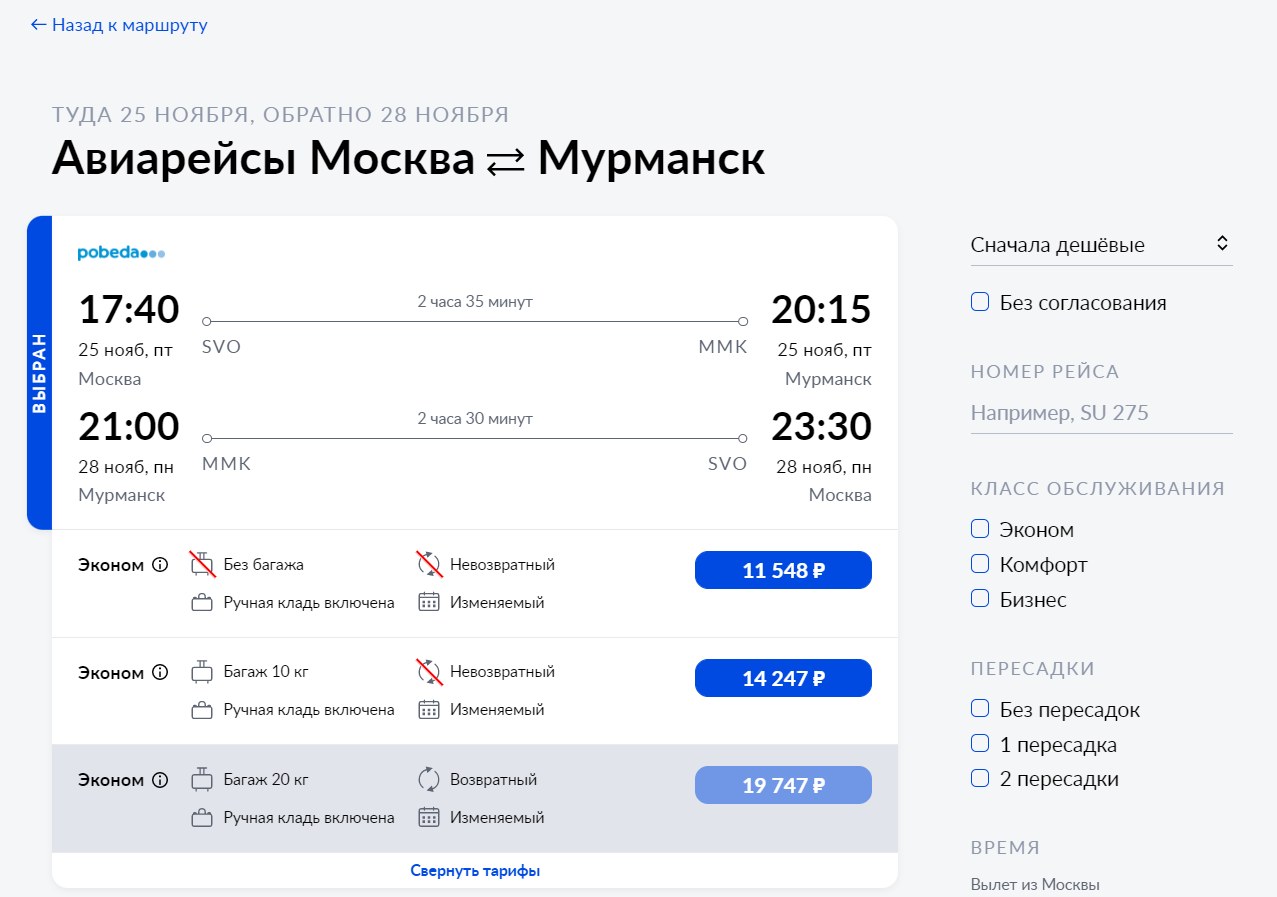Click the '2 часа 30 минут' duration text
This screenshot has height=897, width=1277.
pos(475,419)
